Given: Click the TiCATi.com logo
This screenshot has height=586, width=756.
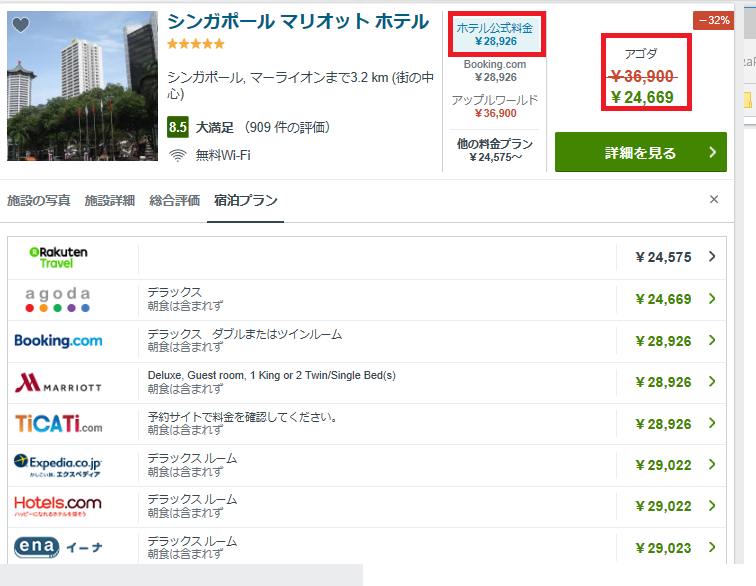Looking at the screenshot, I should pos(58,424).
